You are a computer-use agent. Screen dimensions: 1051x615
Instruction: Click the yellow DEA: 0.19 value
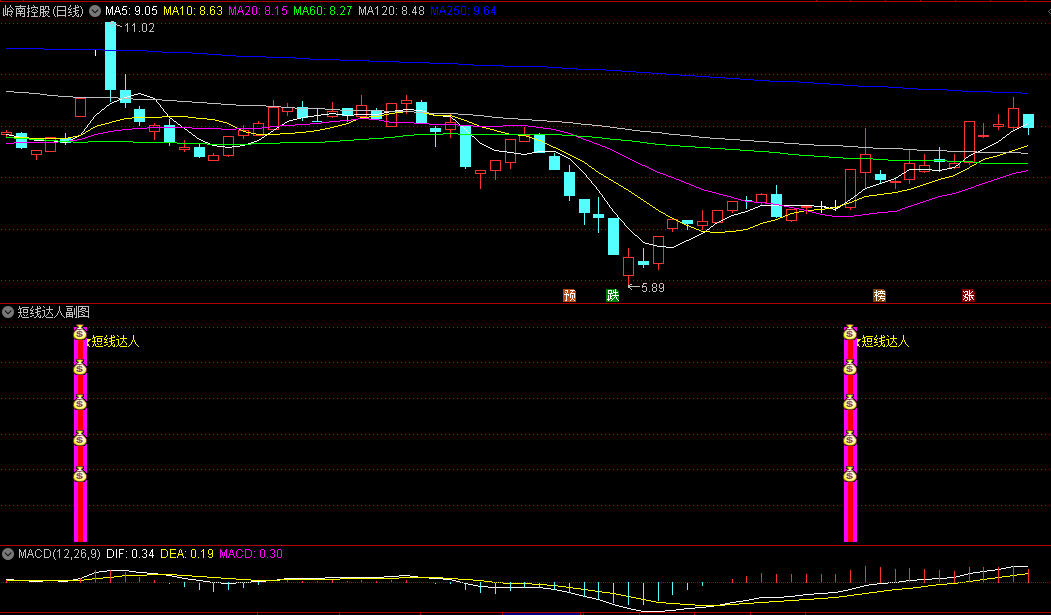187,554
